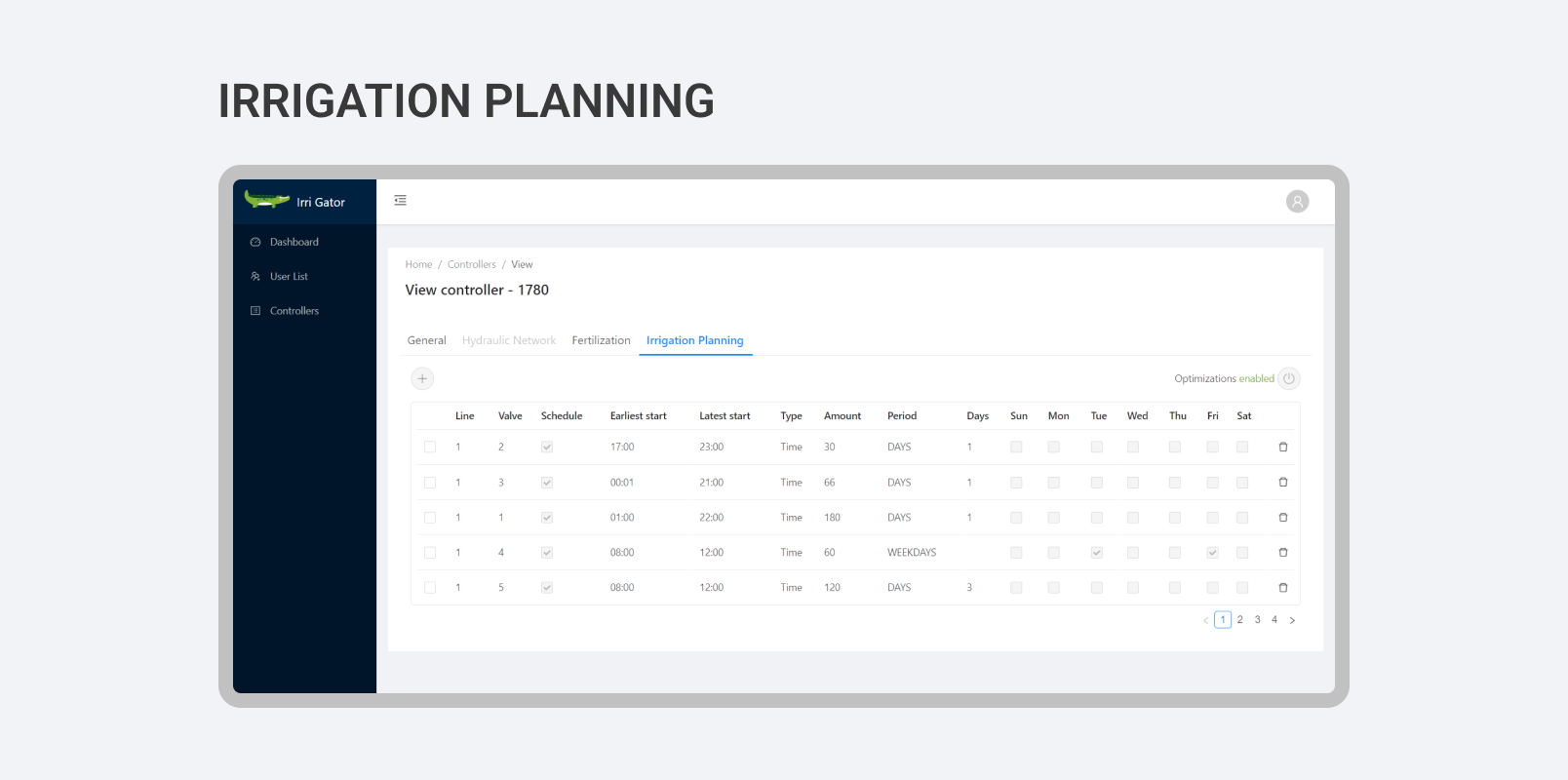This screenshot has height=780, width=1568.
Task: Select the row checkbox for valve 2
Action: [430, 447]
